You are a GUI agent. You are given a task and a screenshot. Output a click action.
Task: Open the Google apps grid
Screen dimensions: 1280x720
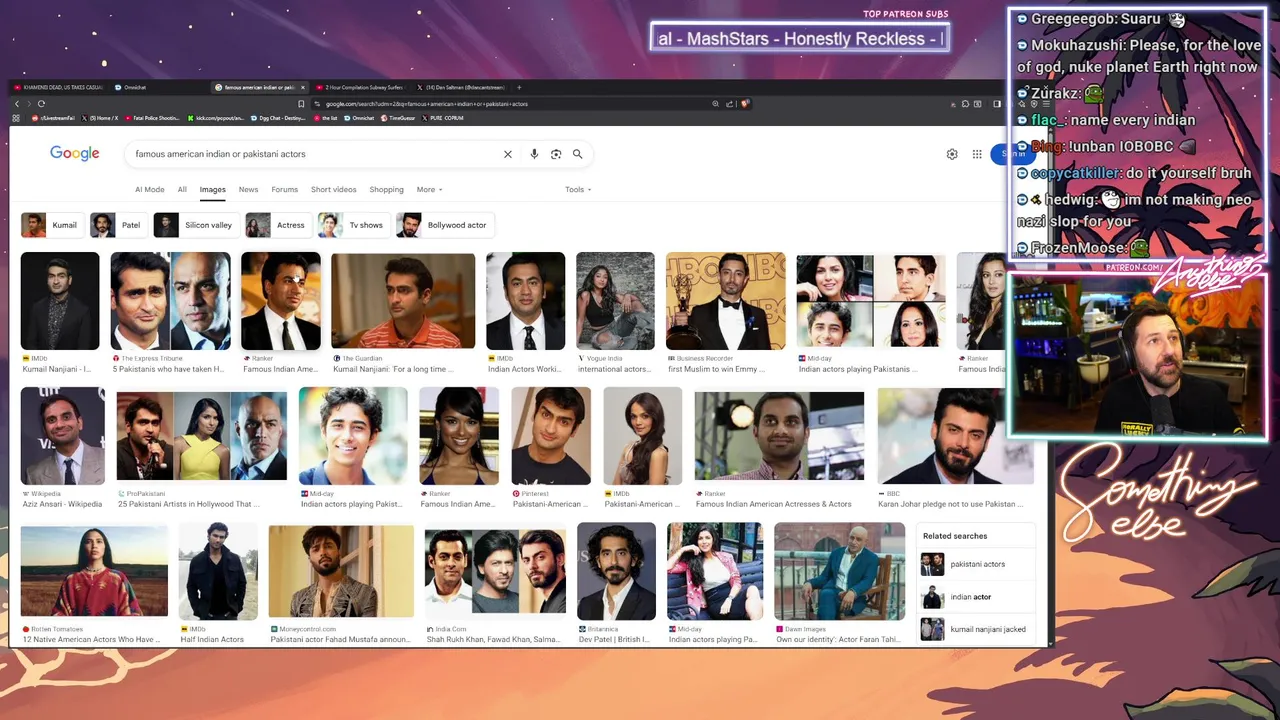977,154
